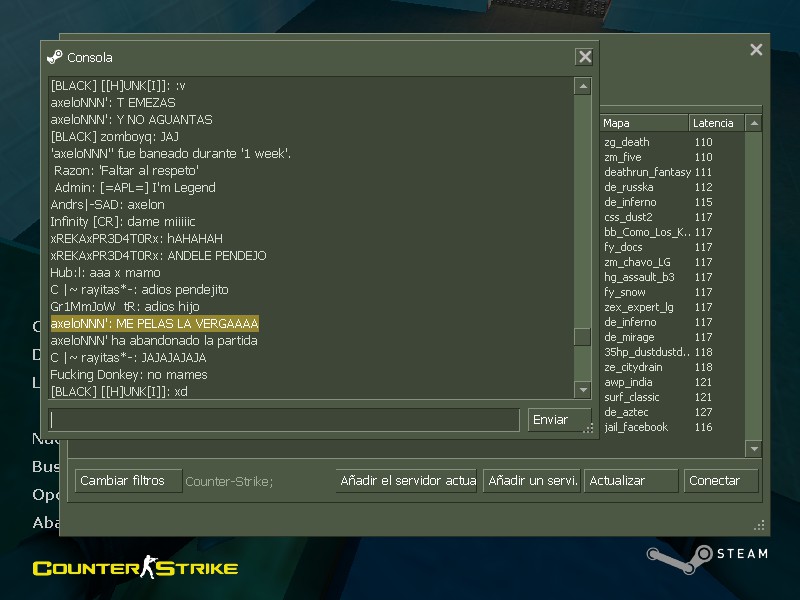Image resolution: width=800 pixels, height=600 pixels.
Task: Refresh the list with Actualizar
Action: [x=631, y=481]
